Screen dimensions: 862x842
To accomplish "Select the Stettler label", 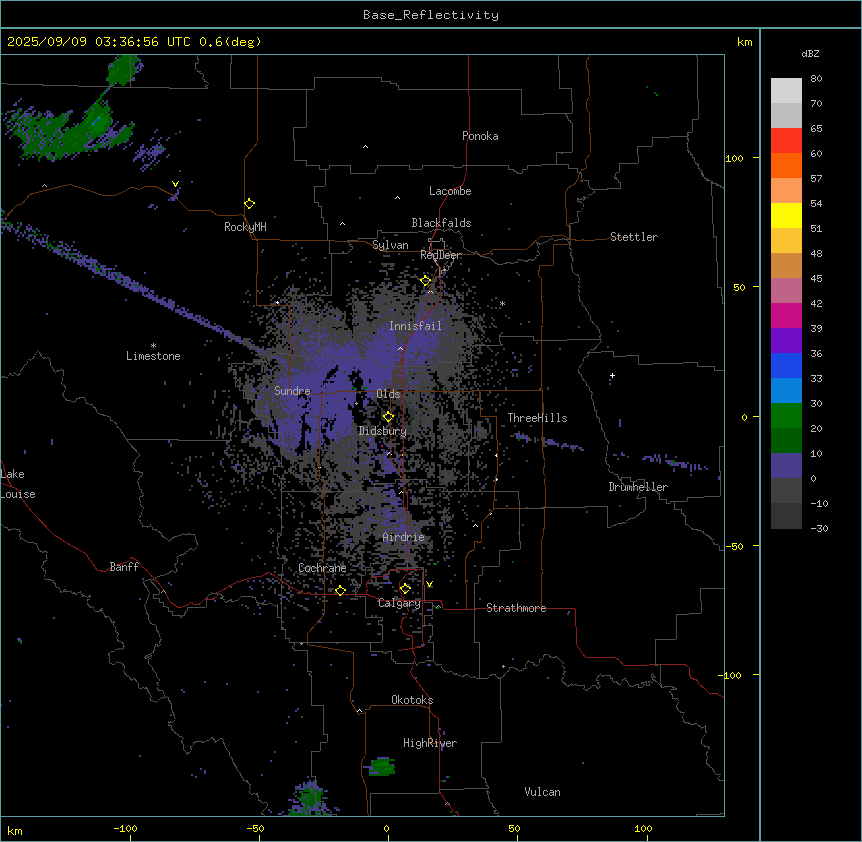I will [634, 237].
